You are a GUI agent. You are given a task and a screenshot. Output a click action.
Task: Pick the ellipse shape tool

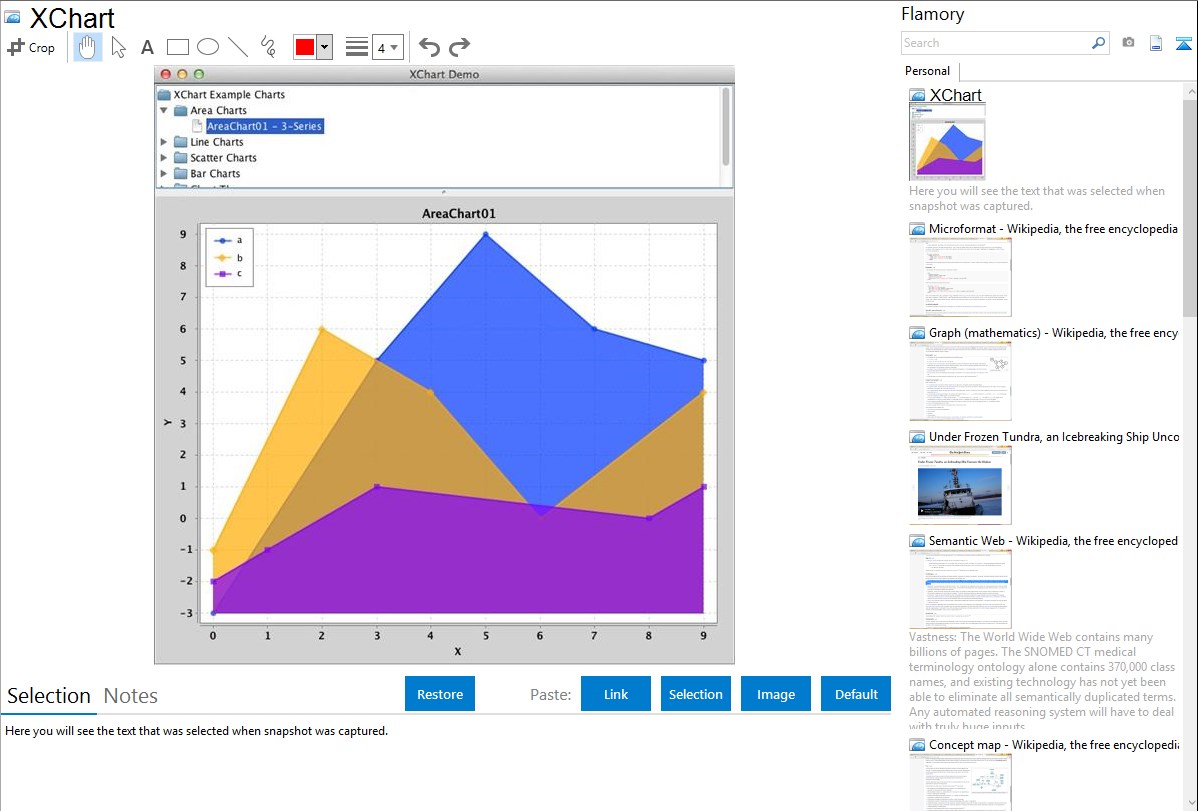(208, 47)
